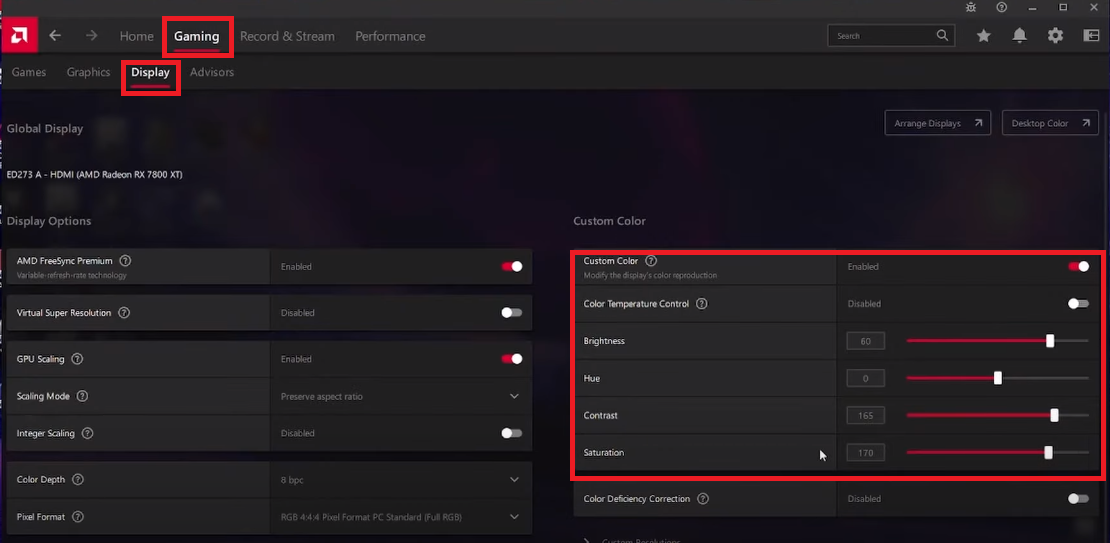This screenshot has width=1110, height=543.
Task: Disable AMD FreeSync Premium toggle
Action: point(511,267)
